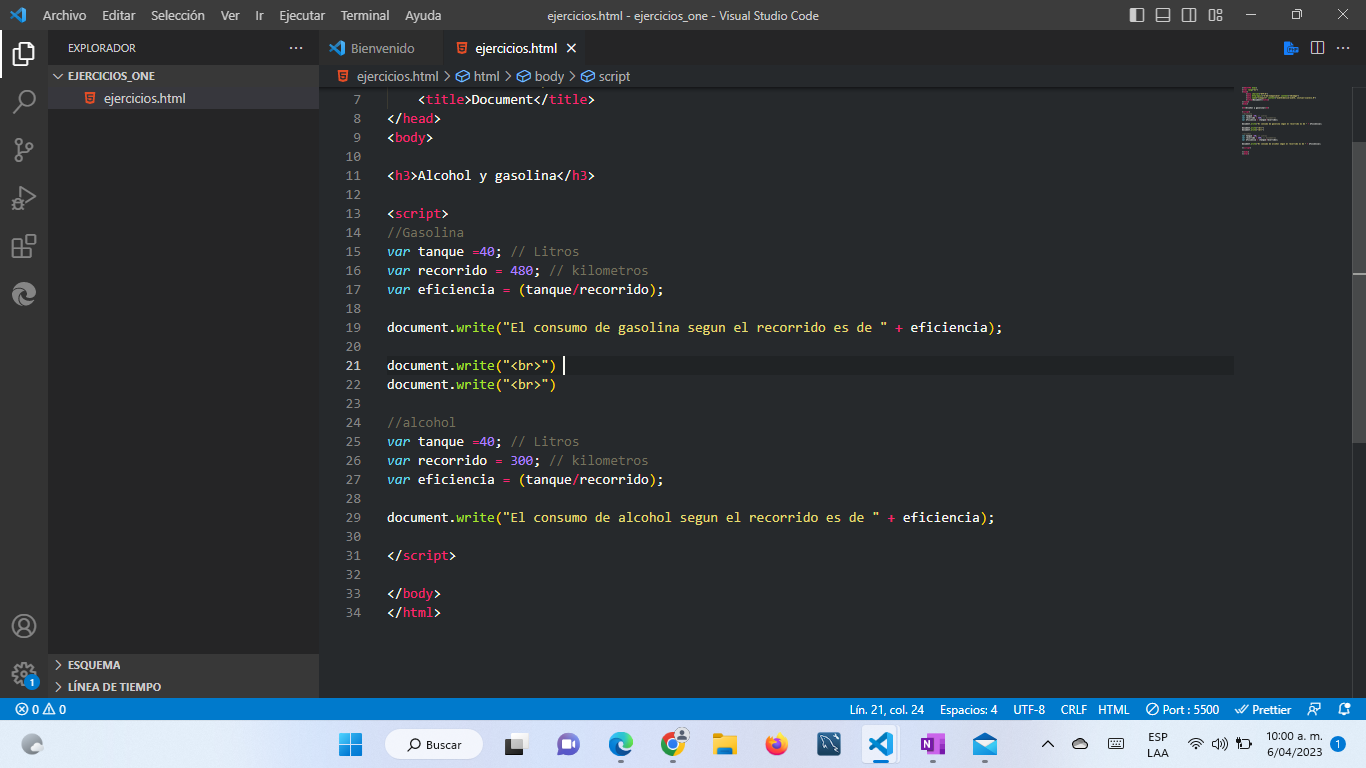Switch to the Bienvenido tab
This screenshot has width=1366, height=768.
point(382,48)
